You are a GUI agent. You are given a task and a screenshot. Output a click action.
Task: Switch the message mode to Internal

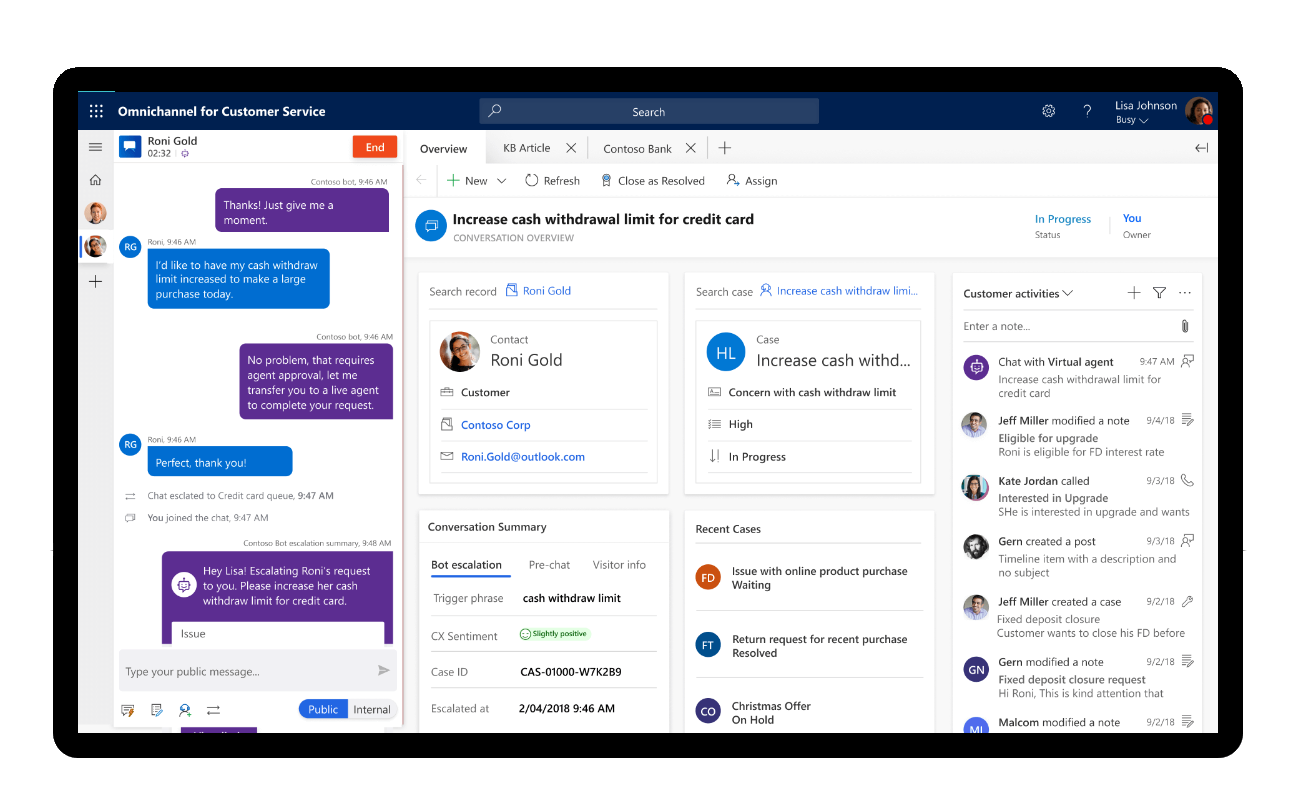(x=371, y=708)
